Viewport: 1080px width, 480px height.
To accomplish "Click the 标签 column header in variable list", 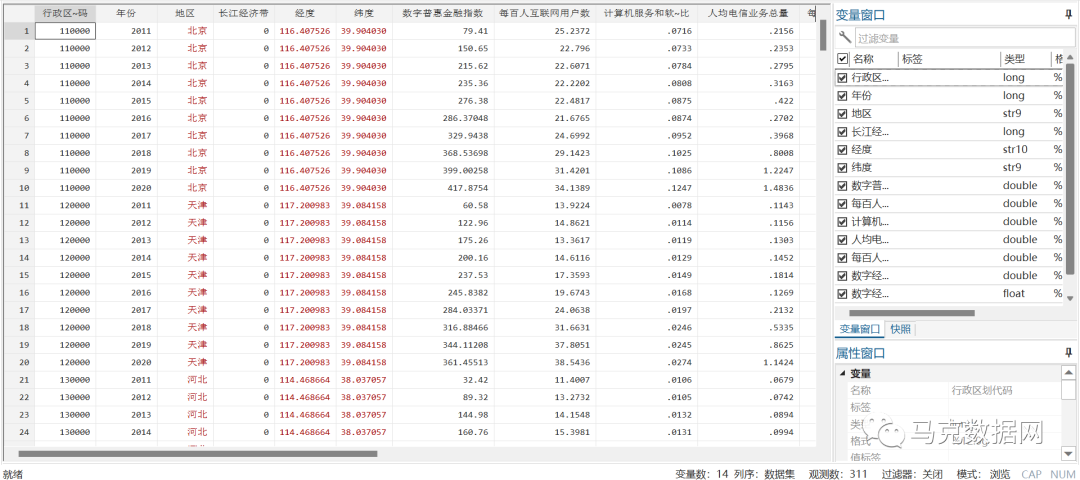I will click(912, 59).
